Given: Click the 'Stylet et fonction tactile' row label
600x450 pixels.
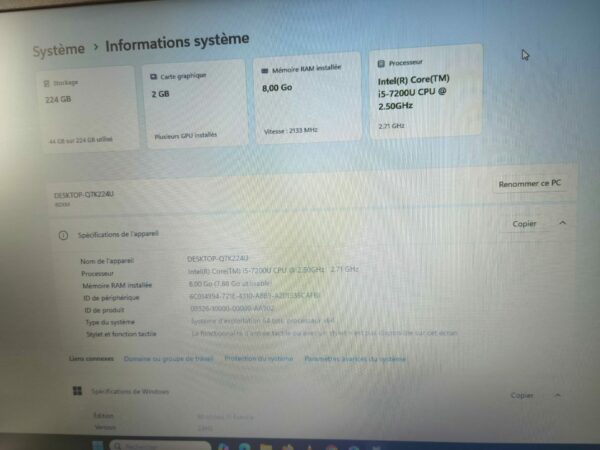Looking at the screenshot, I should (121, 334).
